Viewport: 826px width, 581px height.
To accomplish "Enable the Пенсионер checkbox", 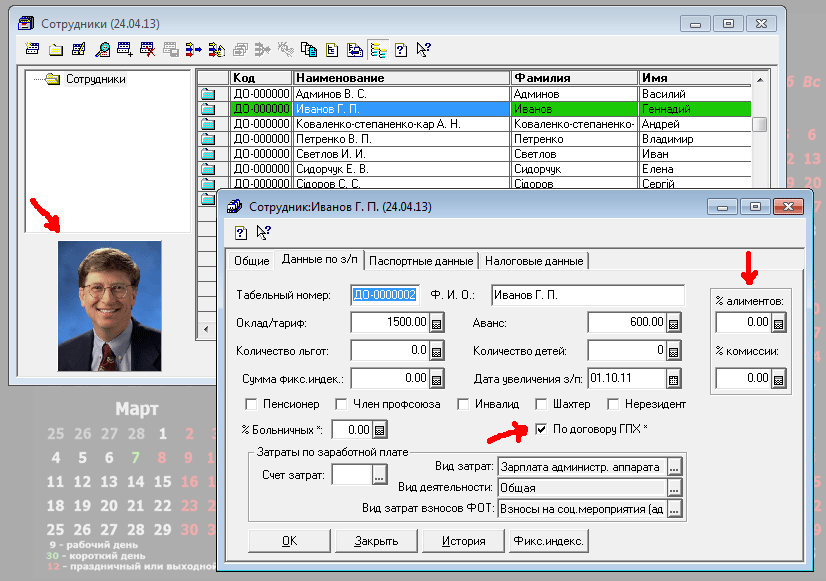I will pos(251,405).
